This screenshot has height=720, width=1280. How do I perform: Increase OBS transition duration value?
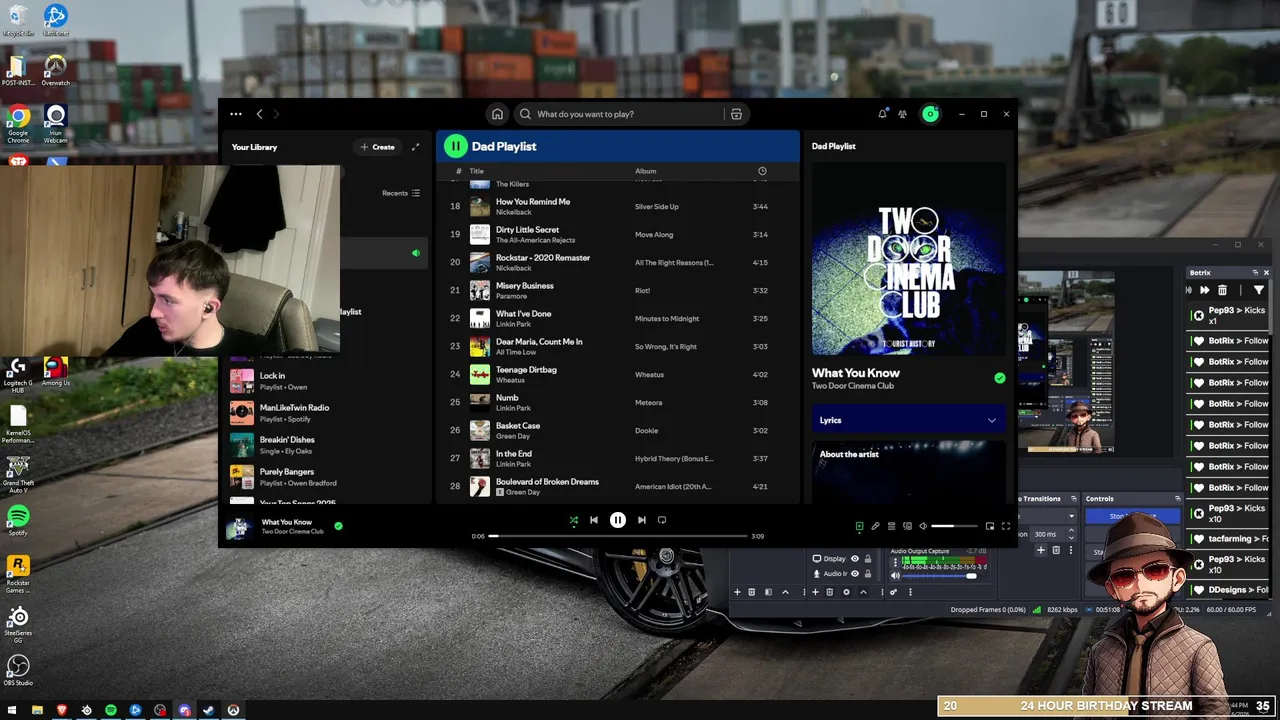(x=1070, y=531)
